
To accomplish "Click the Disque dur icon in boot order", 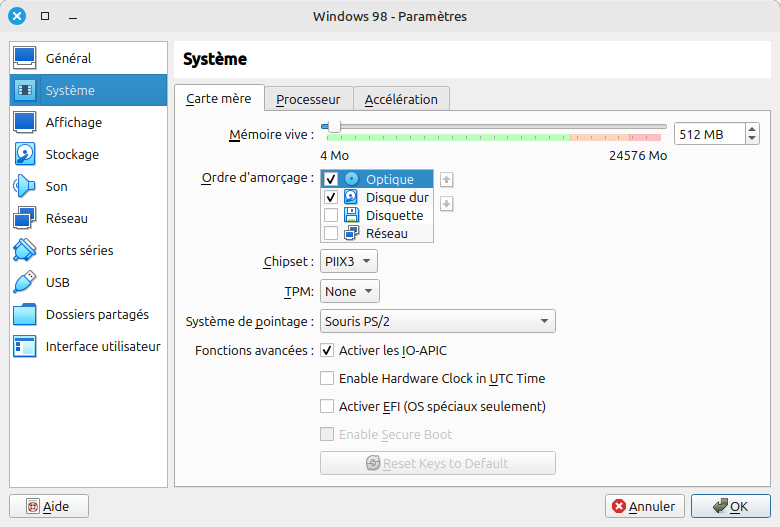I will coord(351,197).
